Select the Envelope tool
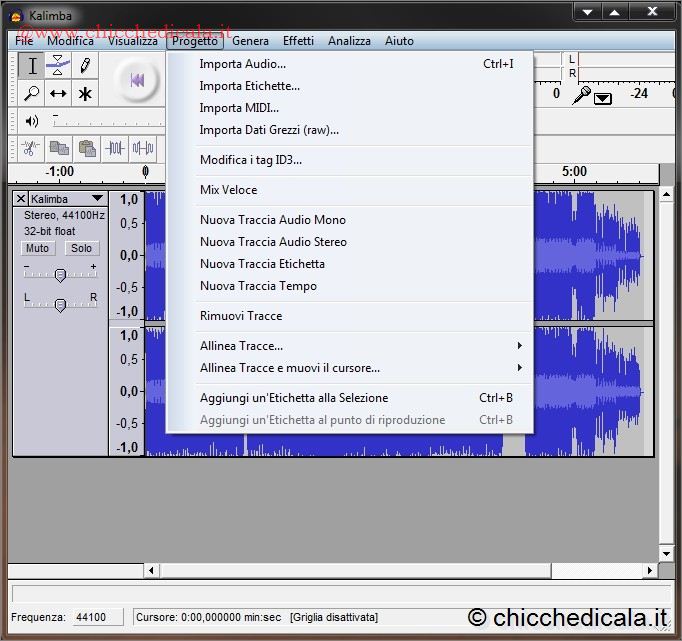The image size is (682, 641). point(59,66)
